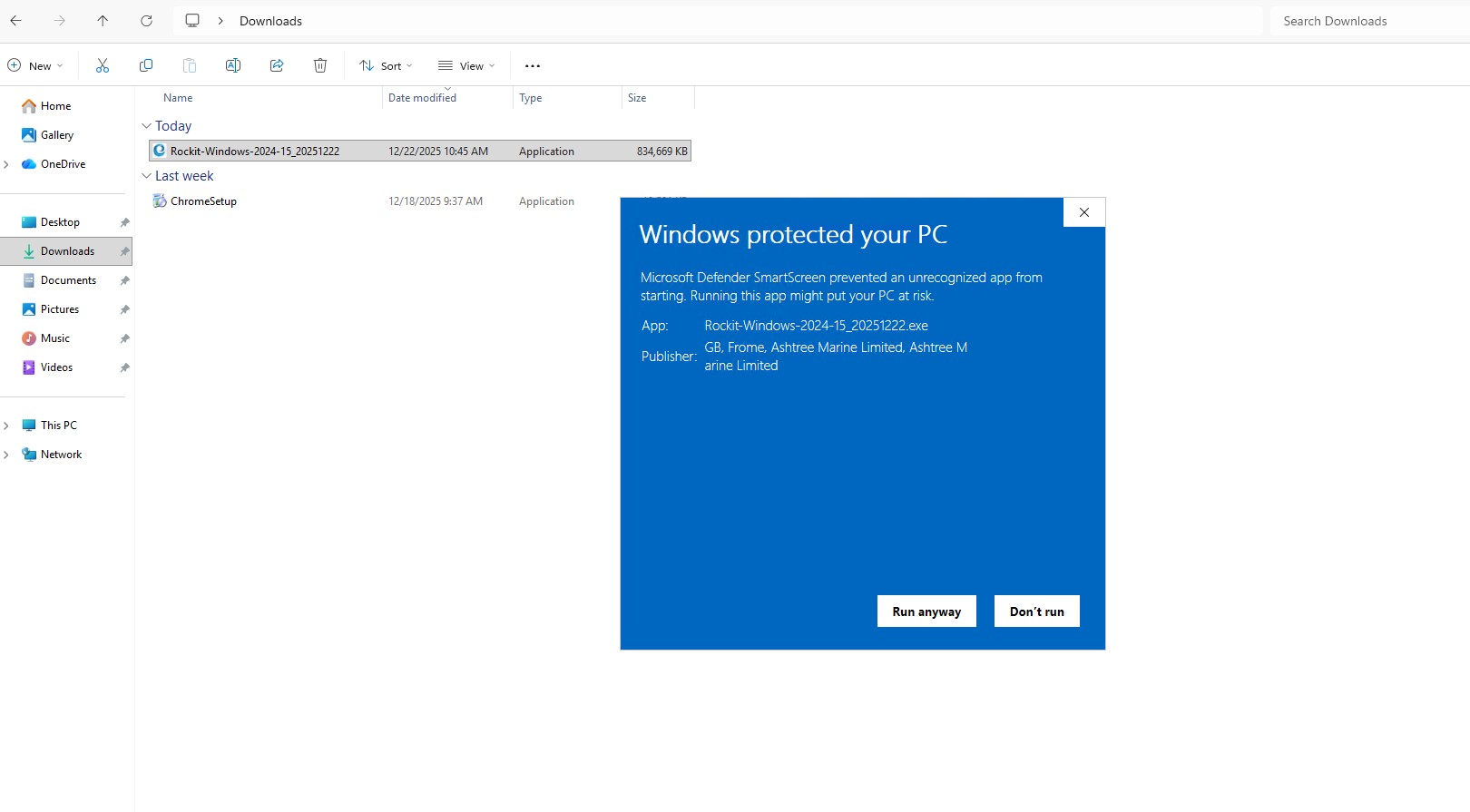Open the Sort dropdown
1470x812 pixels.
click(386, 65)
